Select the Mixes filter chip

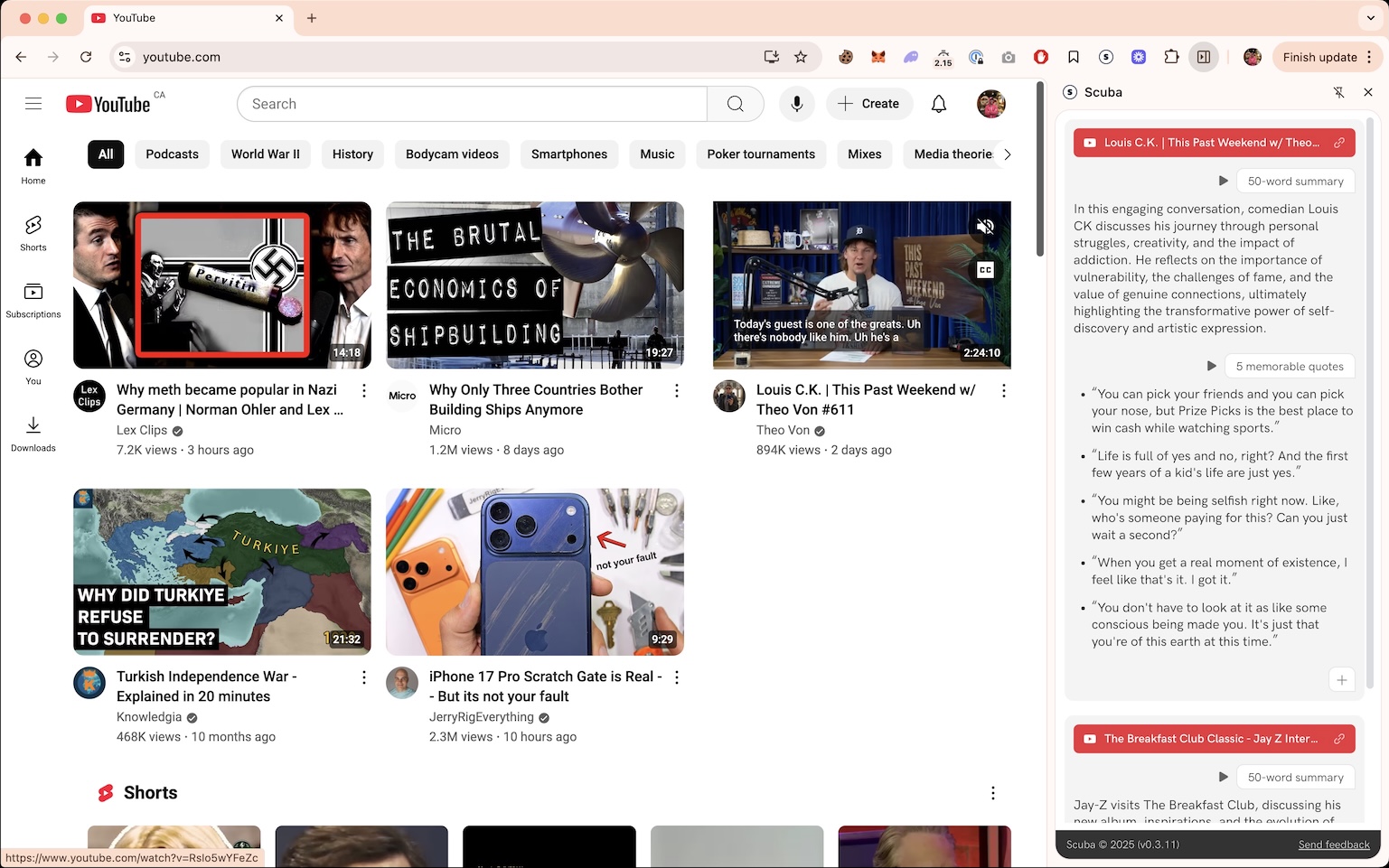pos(865,154)
